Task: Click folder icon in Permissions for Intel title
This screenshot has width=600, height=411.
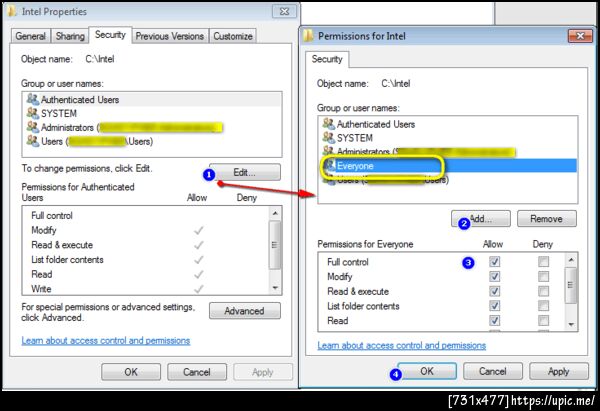Action: 308,36
